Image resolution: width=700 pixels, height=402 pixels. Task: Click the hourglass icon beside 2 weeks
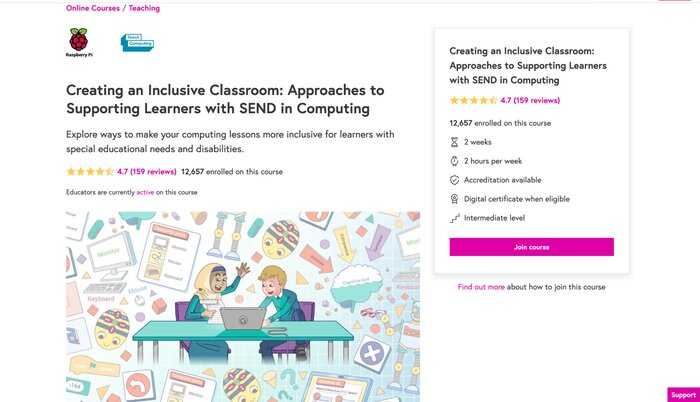click(454, 142)
